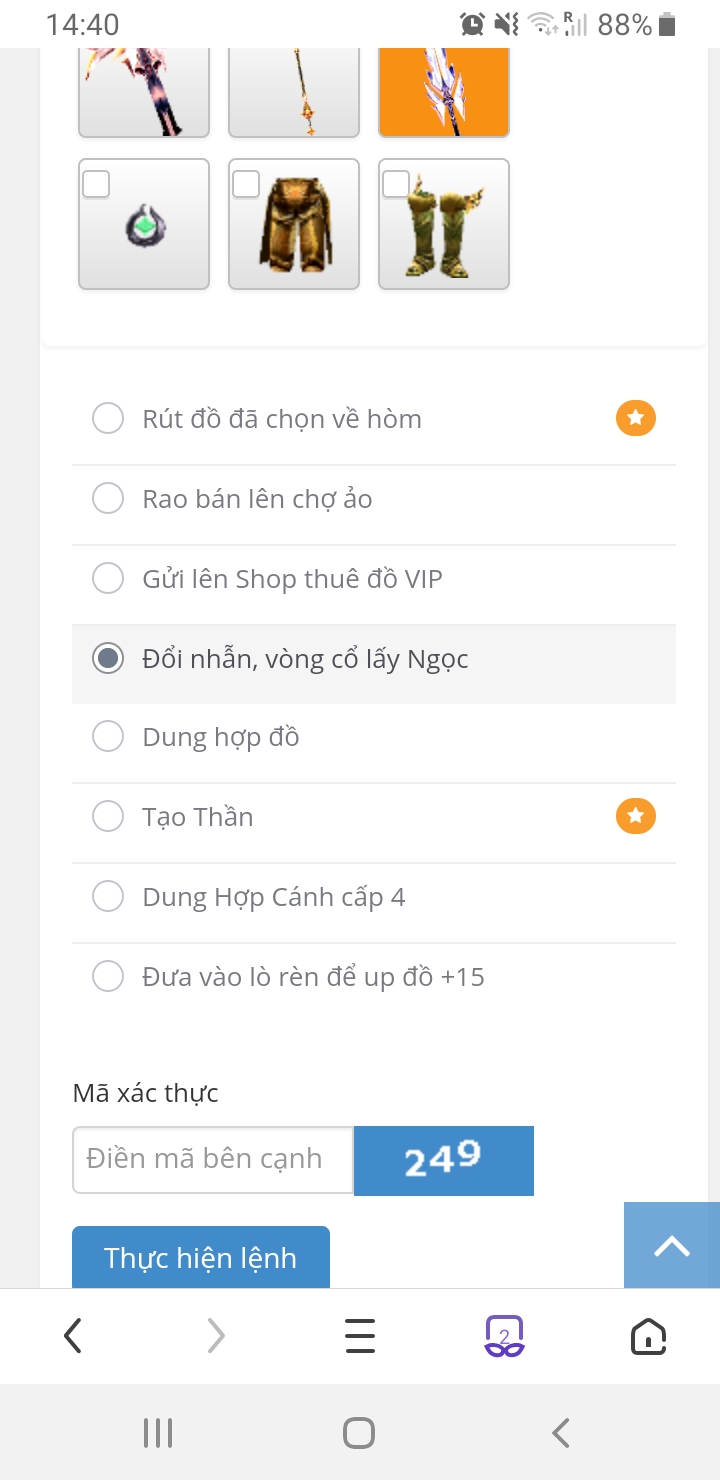720x1480 pixels.
Task: Tick the checkbox on the amulet item
Action: click(x=96, y=183)
